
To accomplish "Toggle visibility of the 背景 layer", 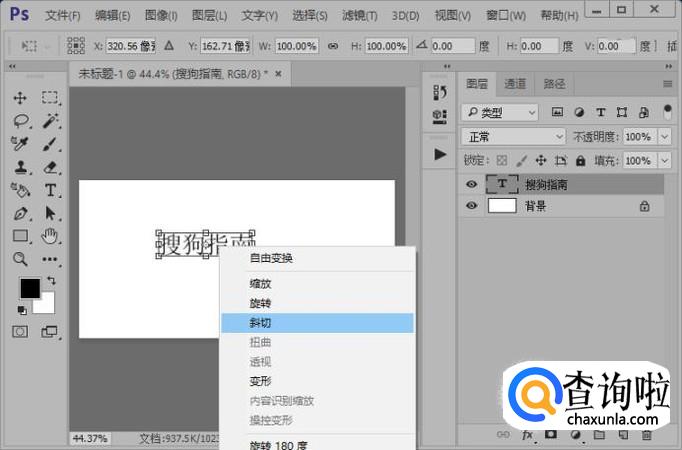I will click(471, 206).
